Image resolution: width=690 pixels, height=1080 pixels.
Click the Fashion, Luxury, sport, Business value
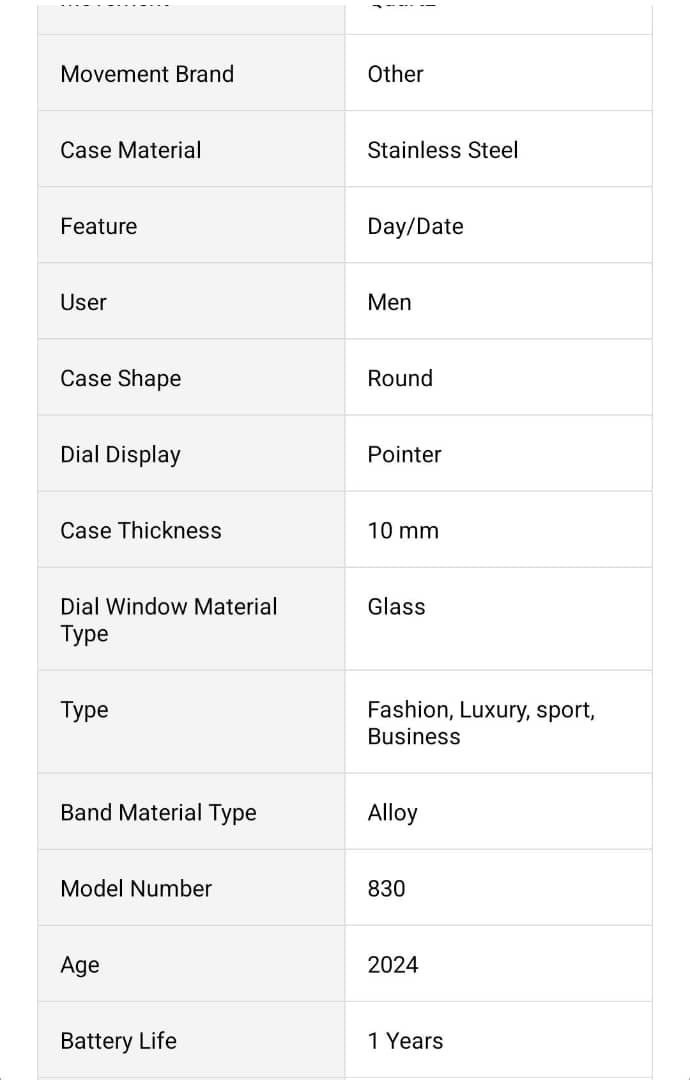[480, 722]
